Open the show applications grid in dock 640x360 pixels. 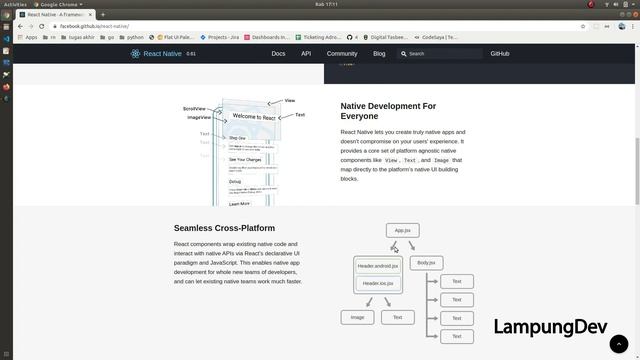click(x=6, y=354)
